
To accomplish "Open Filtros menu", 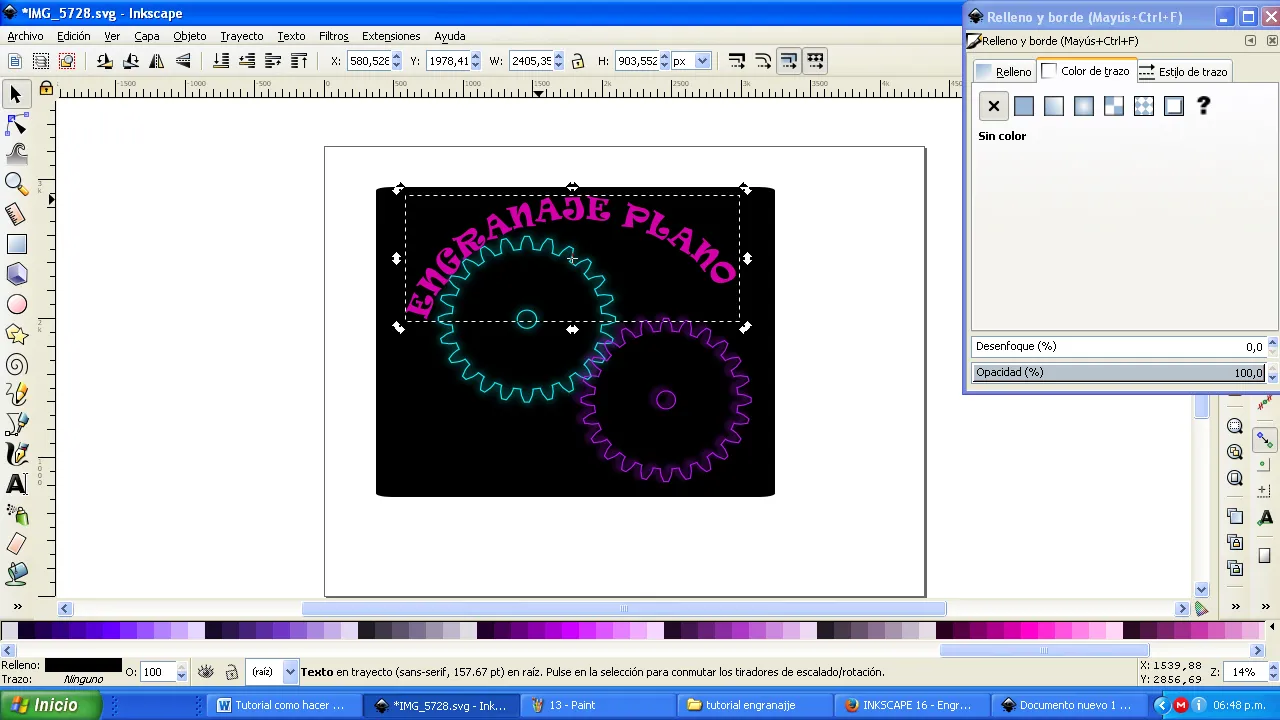I will tap(334, 36).
